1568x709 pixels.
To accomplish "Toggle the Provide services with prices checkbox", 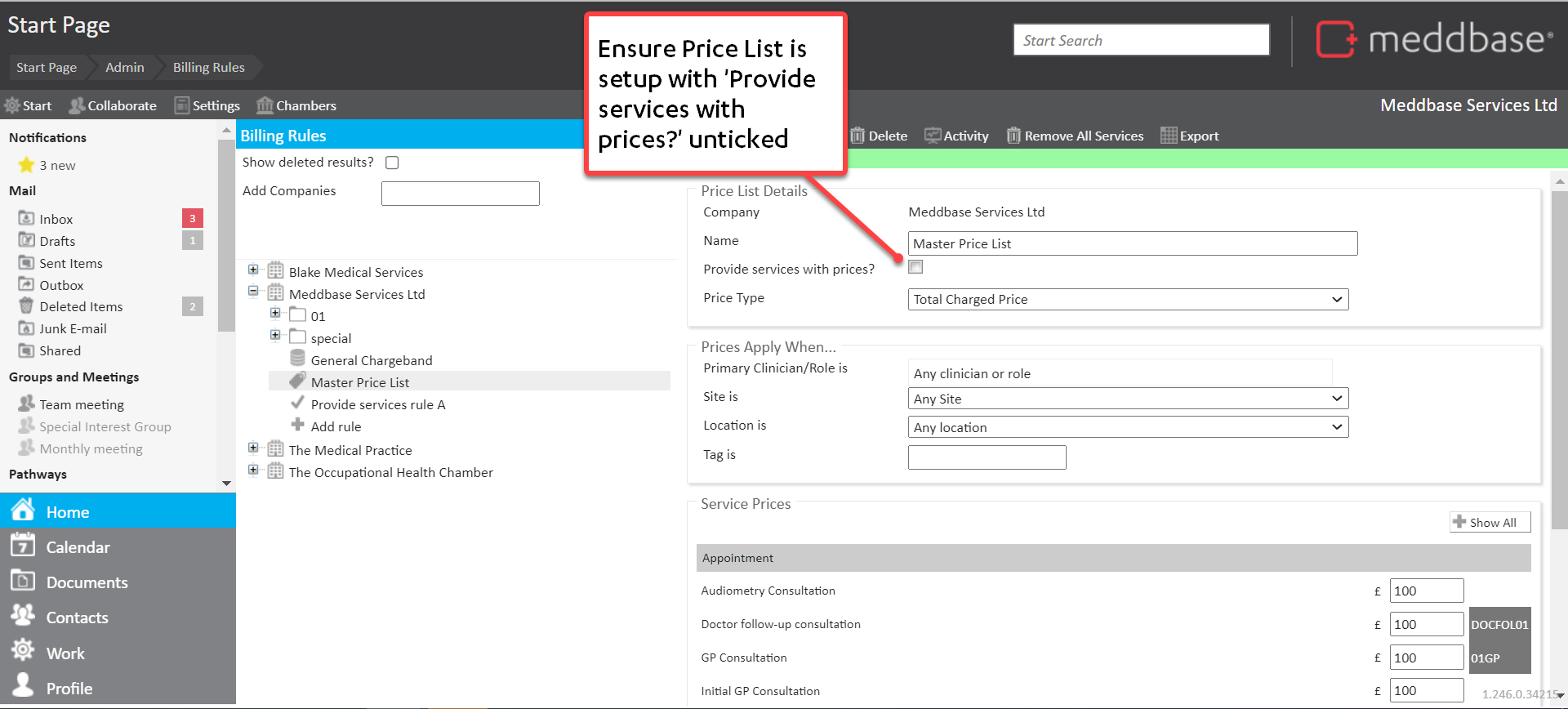I will (915, 267).
